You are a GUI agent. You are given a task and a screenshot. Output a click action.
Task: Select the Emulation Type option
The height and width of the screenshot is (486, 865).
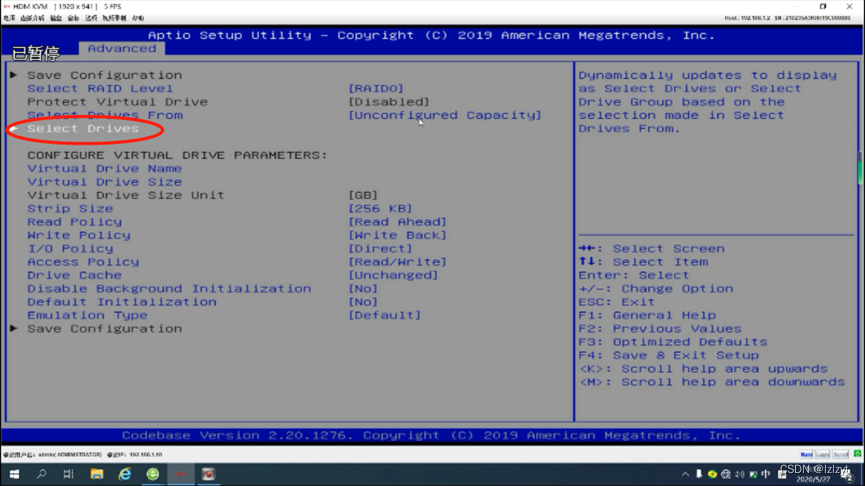87,316
